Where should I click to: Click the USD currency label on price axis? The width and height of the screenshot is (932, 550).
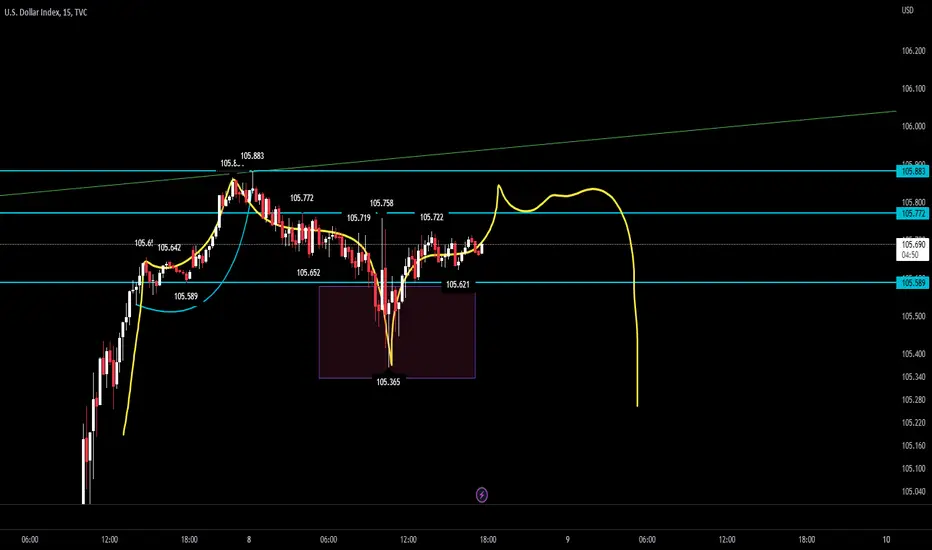click(x=908, y=10)
